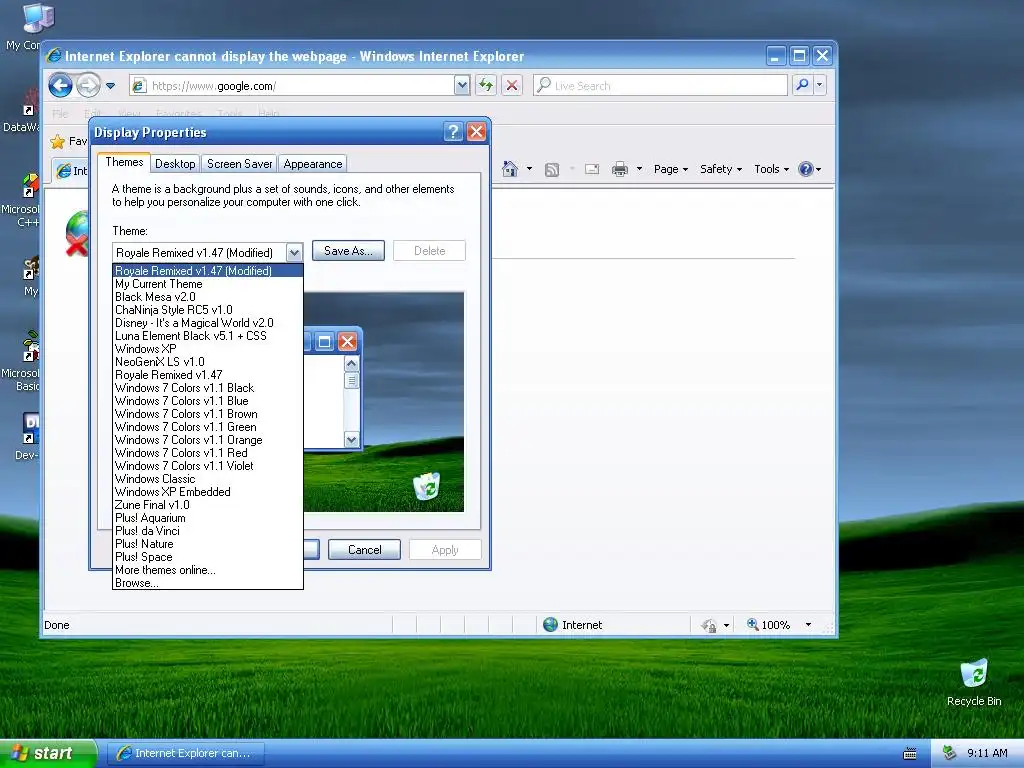
Task: Pick Windows 7 Colors v1.1 Blue
Action: pos(208,401)
